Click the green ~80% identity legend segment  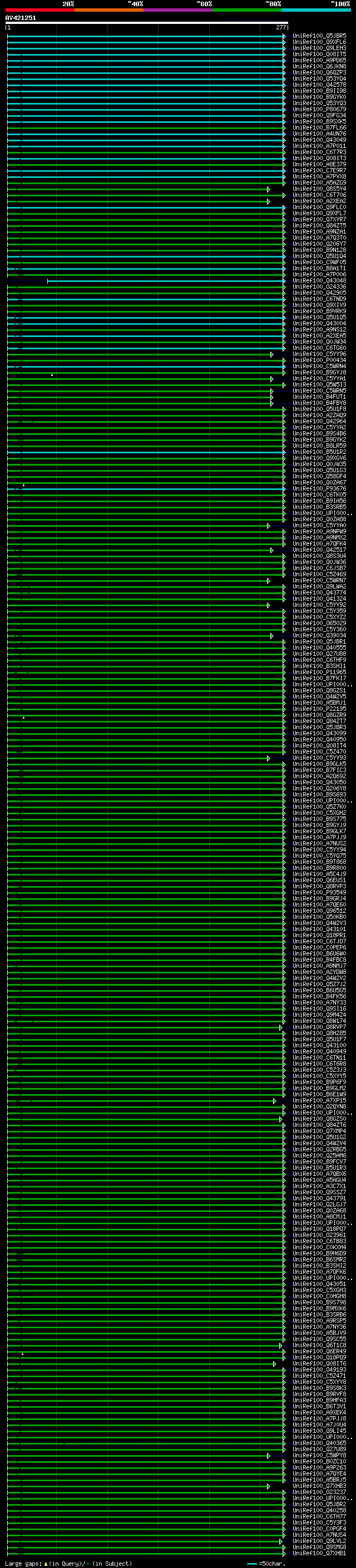247,10
